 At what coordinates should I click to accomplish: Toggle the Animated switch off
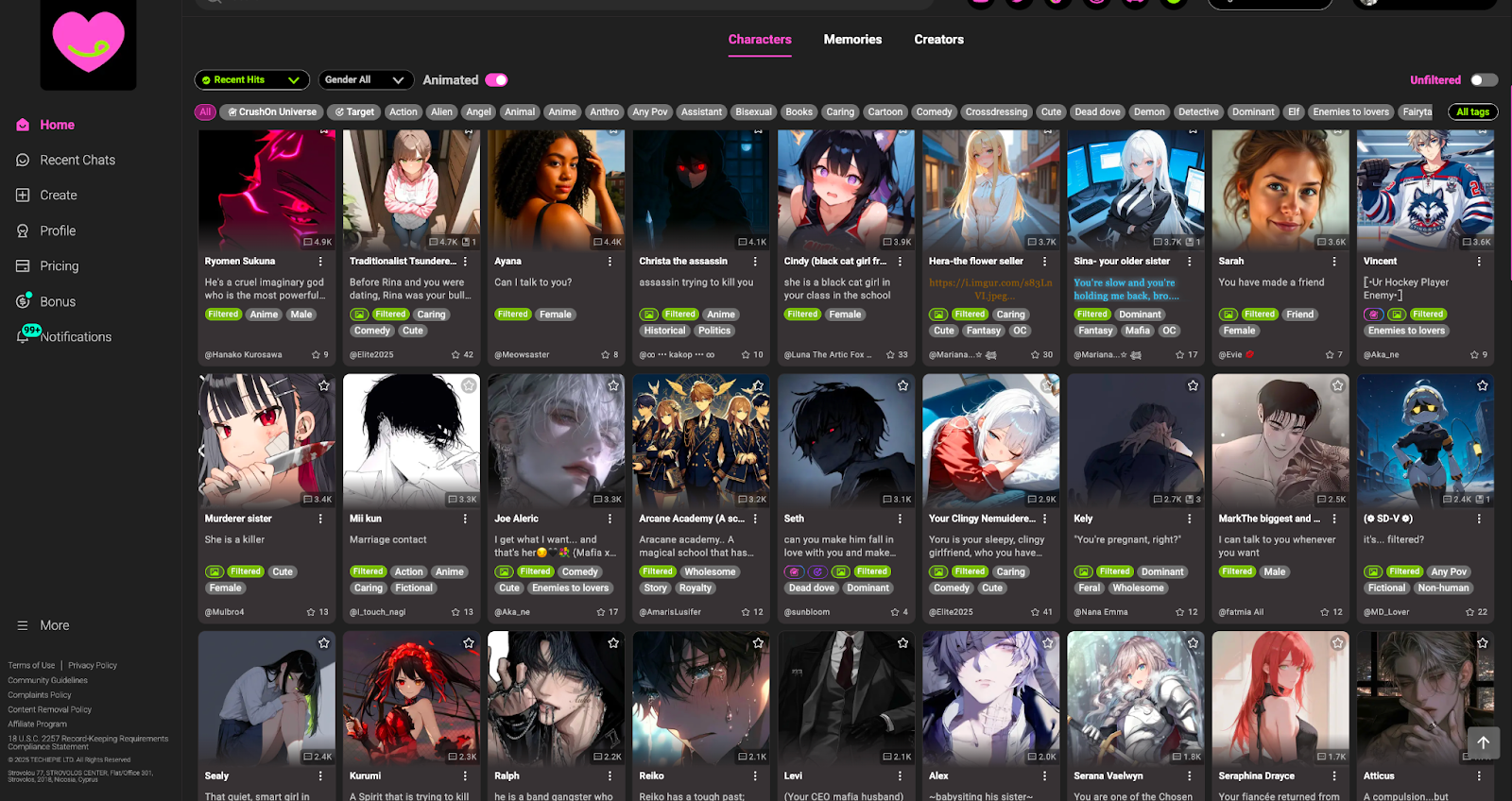click(496, 80)
